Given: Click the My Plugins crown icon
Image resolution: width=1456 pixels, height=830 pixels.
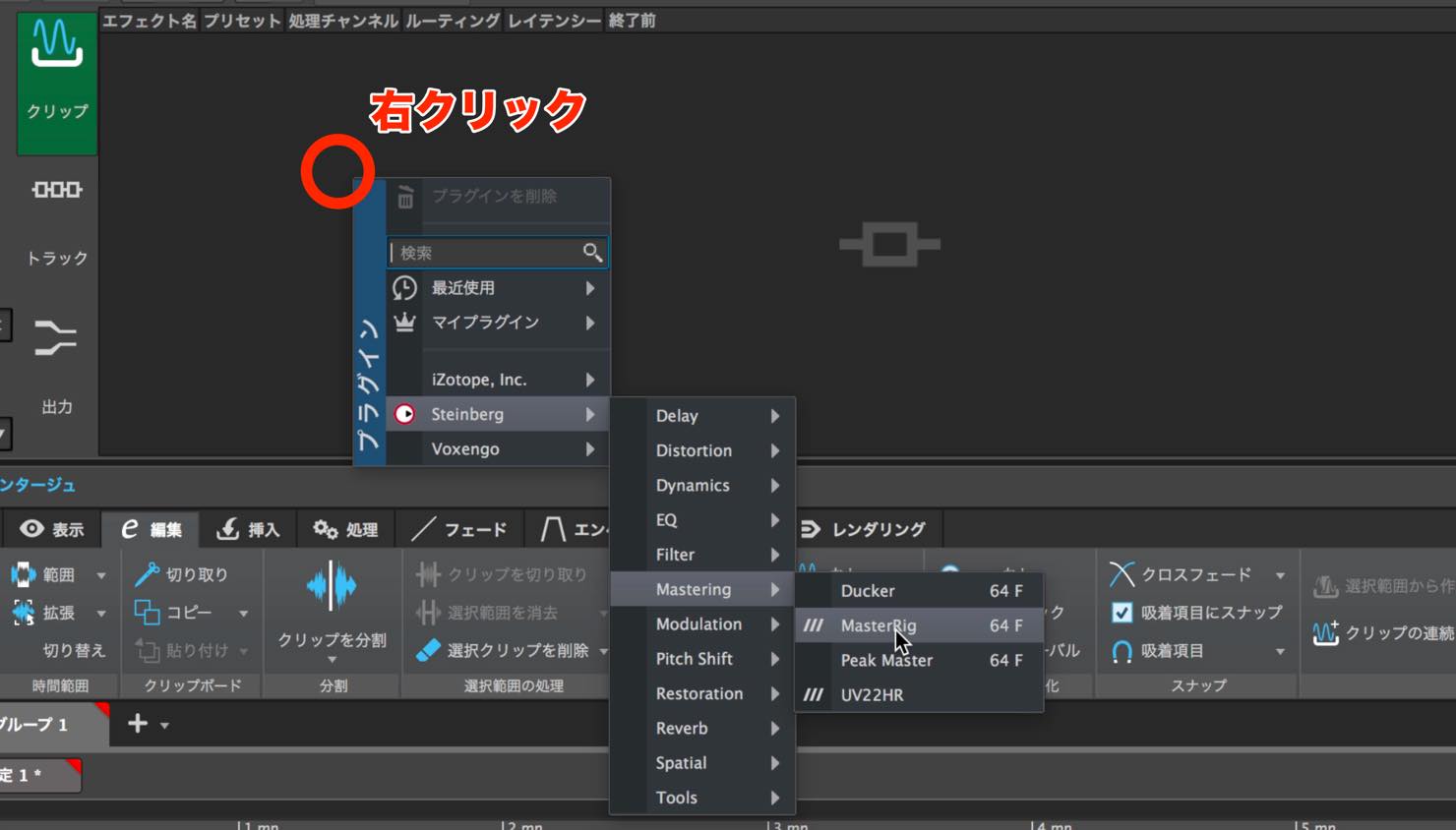Looking at the screenshot, I should point(404,323).
